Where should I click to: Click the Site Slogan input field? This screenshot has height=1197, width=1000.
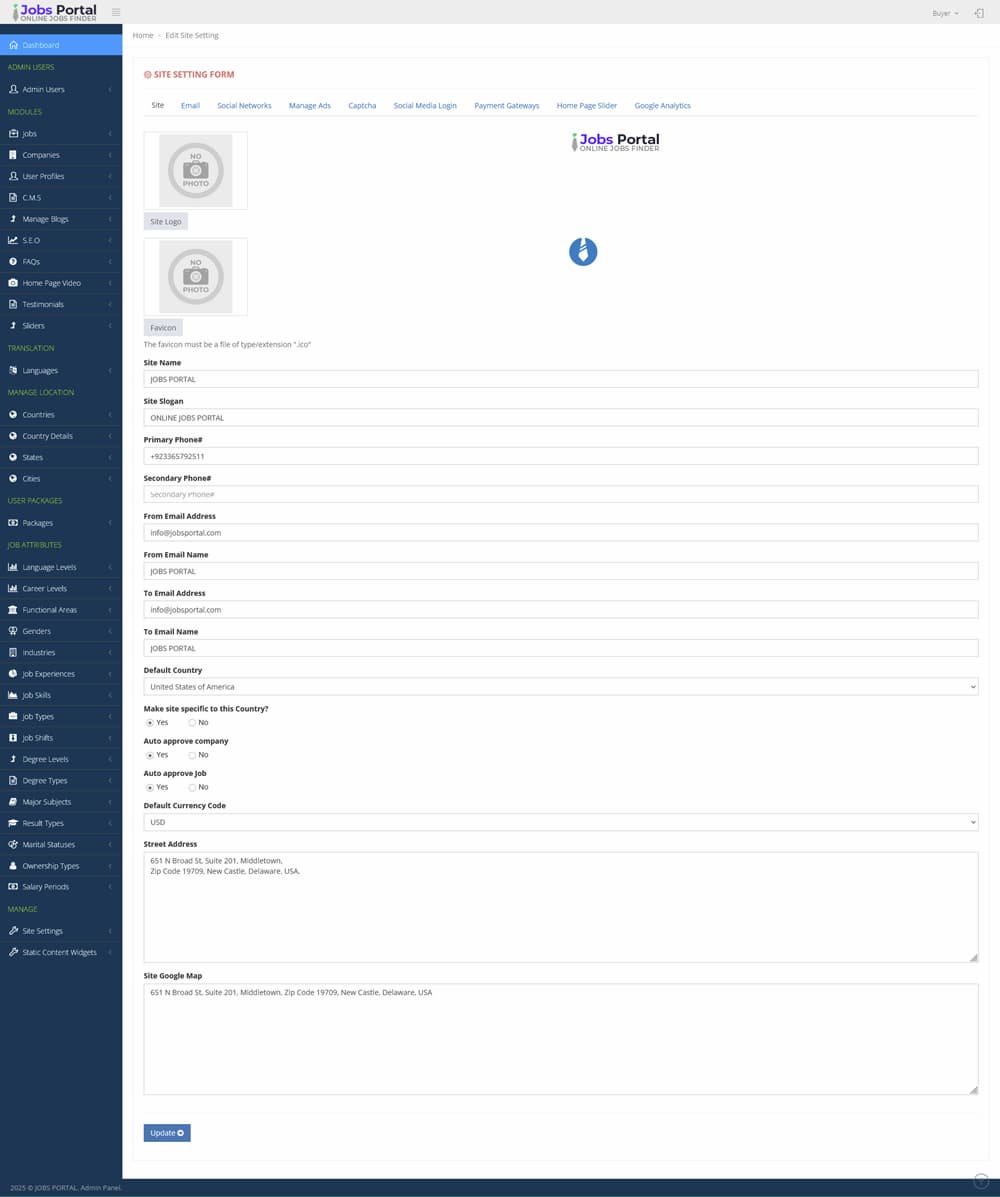point(561,418)
